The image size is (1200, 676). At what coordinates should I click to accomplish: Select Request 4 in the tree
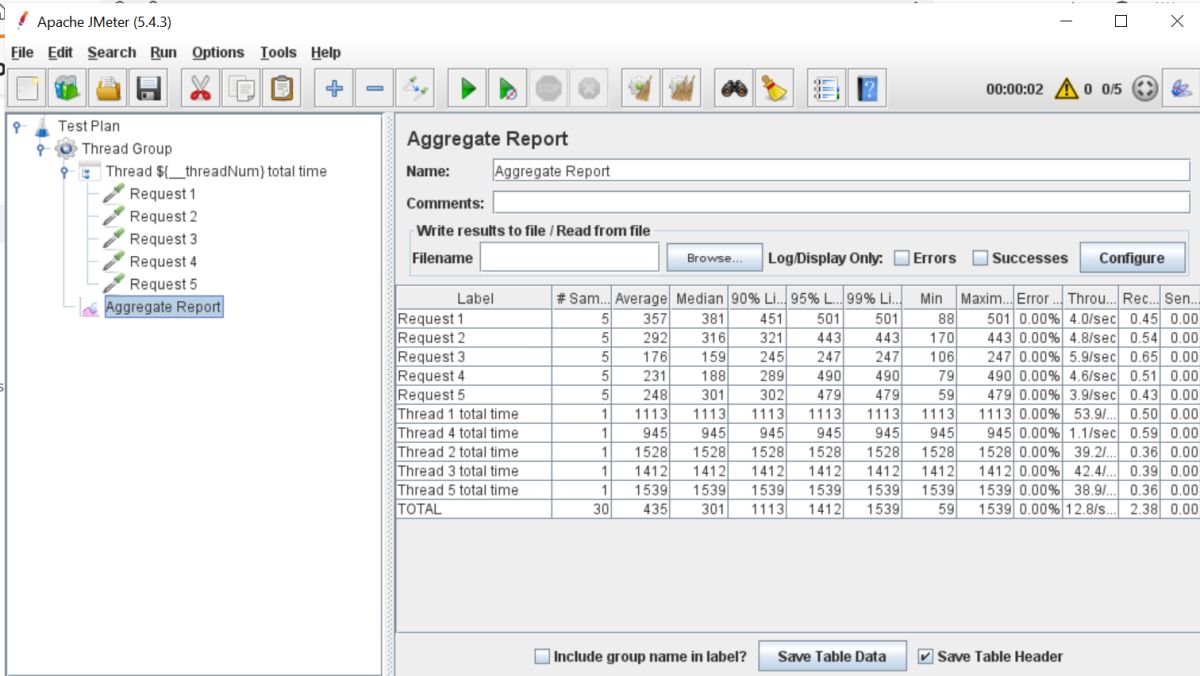[x=163, y=262]
